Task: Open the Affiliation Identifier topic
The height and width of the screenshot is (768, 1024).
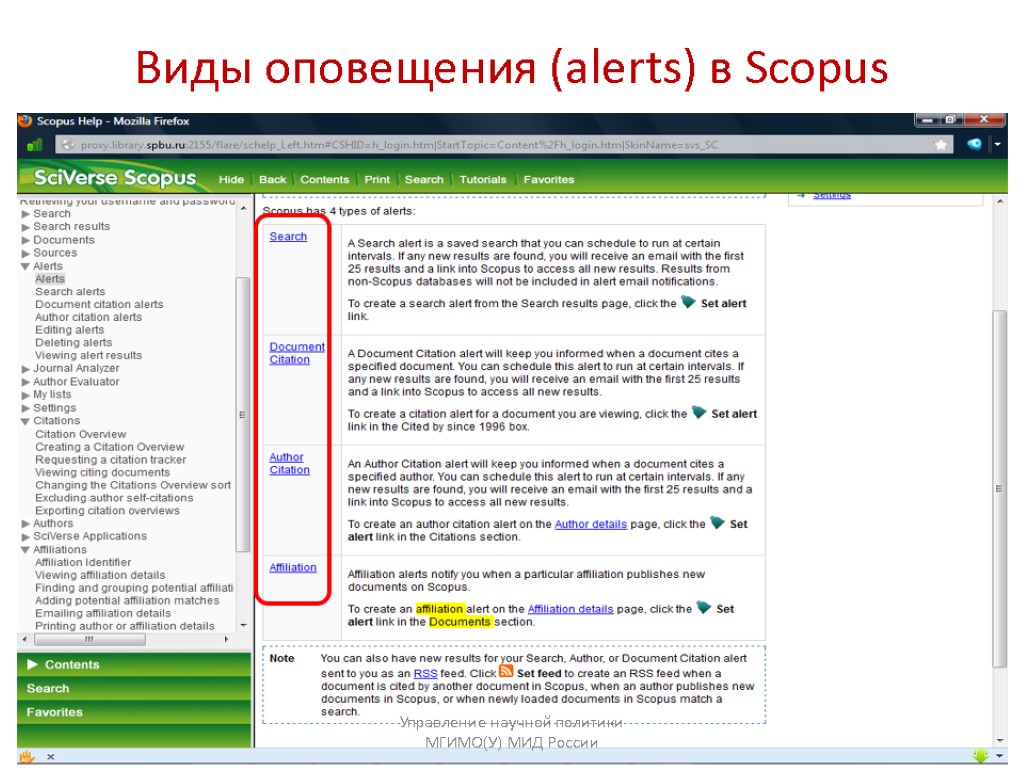Action: (83, 562)
